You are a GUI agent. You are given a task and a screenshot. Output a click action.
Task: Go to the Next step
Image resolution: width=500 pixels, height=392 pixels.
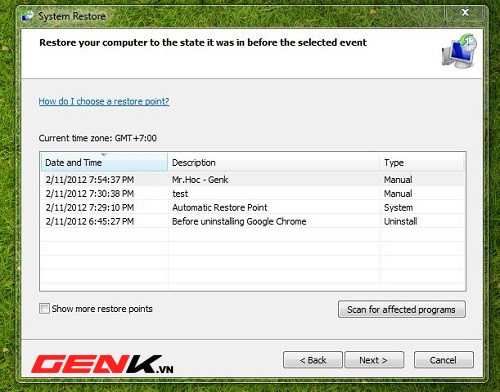[374, 360]
